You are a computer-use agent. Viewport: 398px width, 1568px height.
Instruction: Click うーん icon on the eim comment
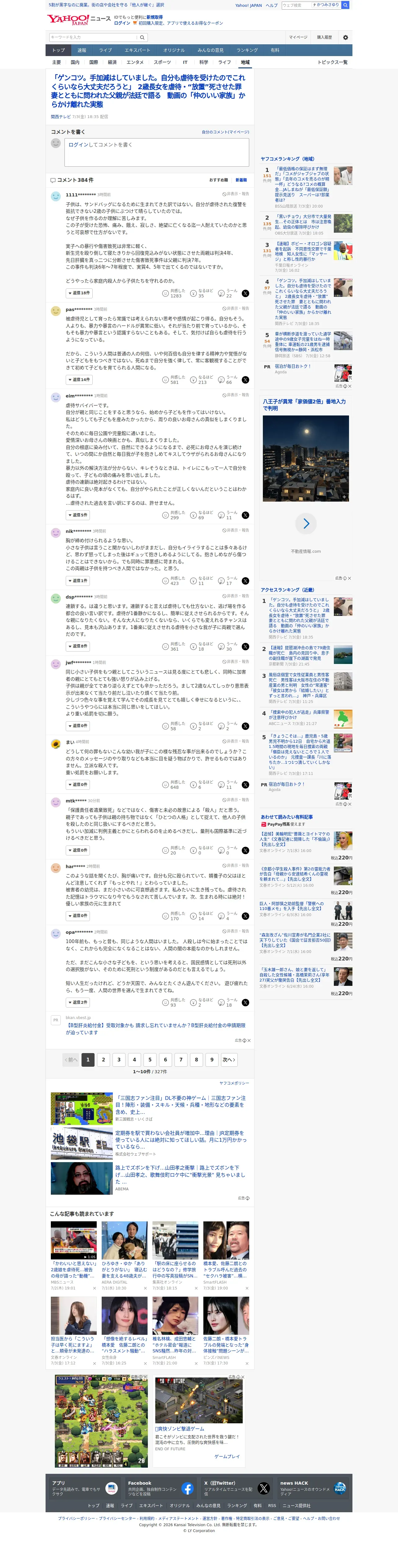(x=222, y=515)
